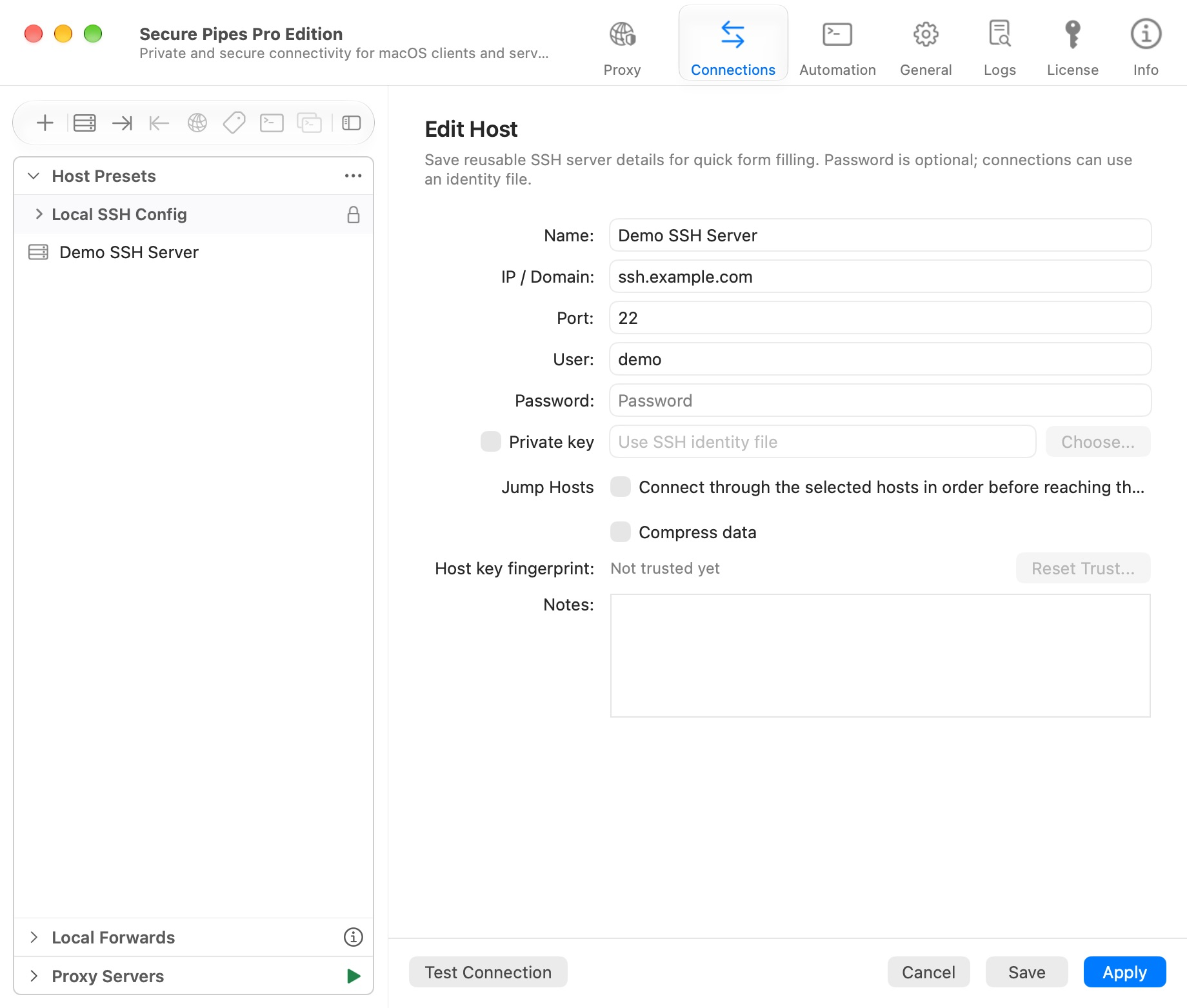Click the Choose... identity file button
Viewport: 1187px width, 1008px height.
[1098, 441]
